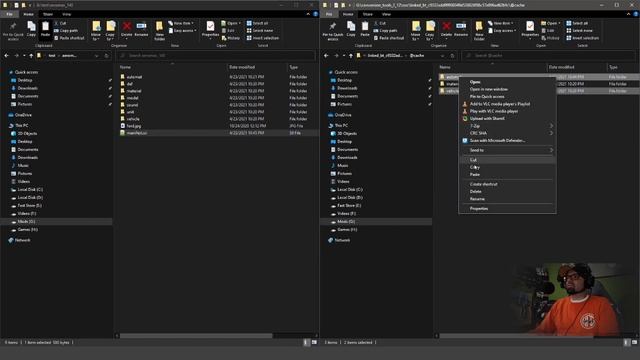
Task: Click the red Delete icon in right window ribbon
Action: pos(447,29)
